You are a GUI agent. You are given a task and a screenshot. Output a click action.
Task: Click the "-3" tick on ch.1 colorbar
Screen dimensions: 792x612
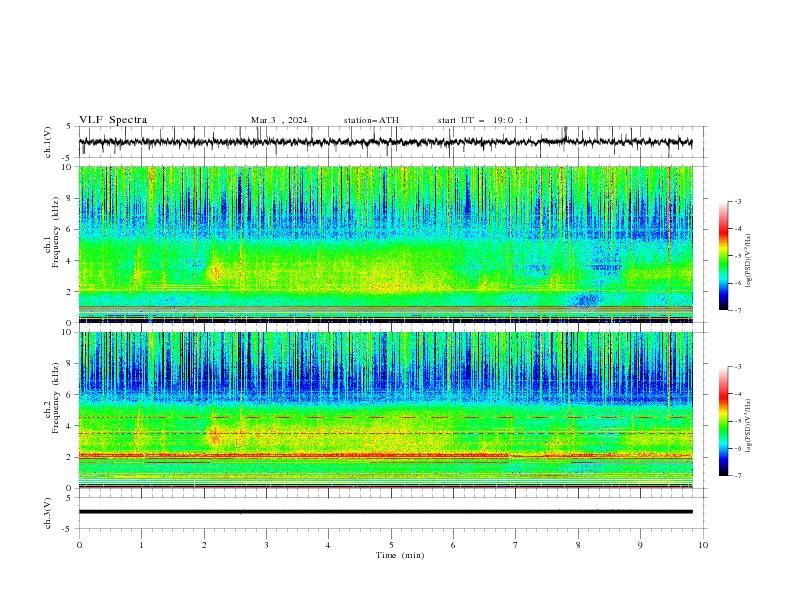(737, 201)
